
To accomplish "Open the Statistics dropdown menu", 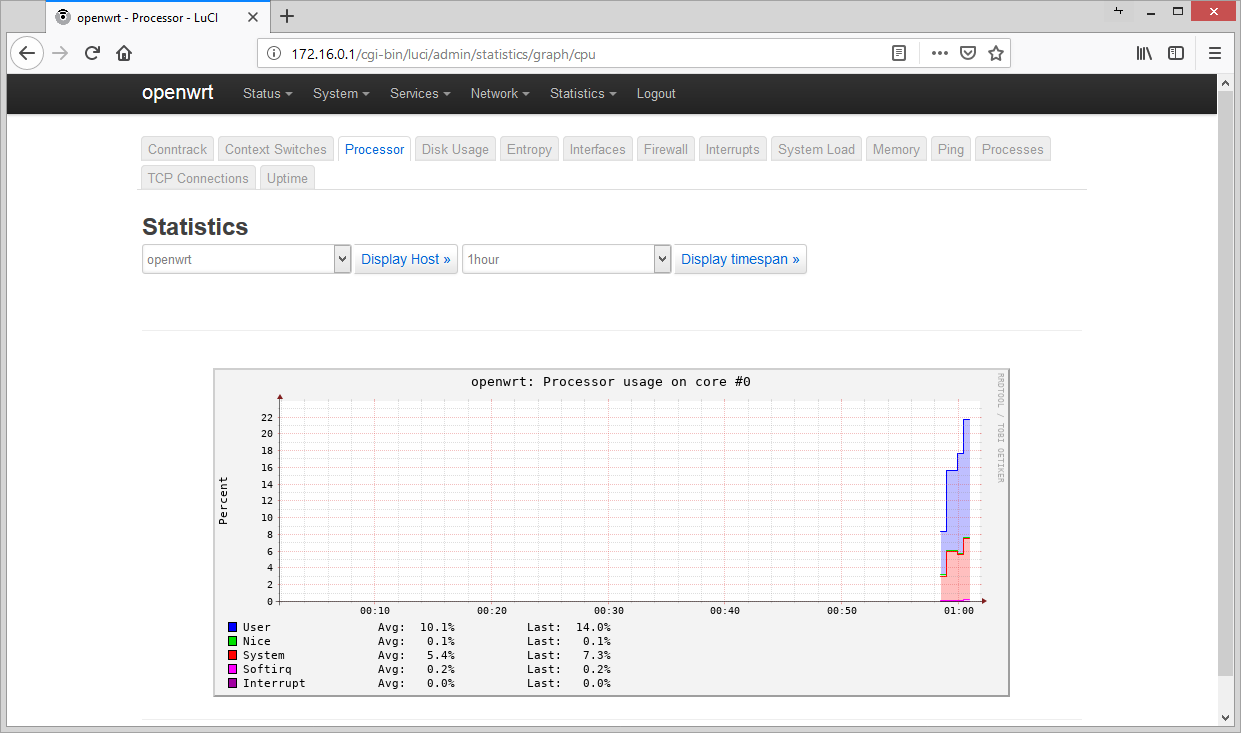I will pos(582,93).
